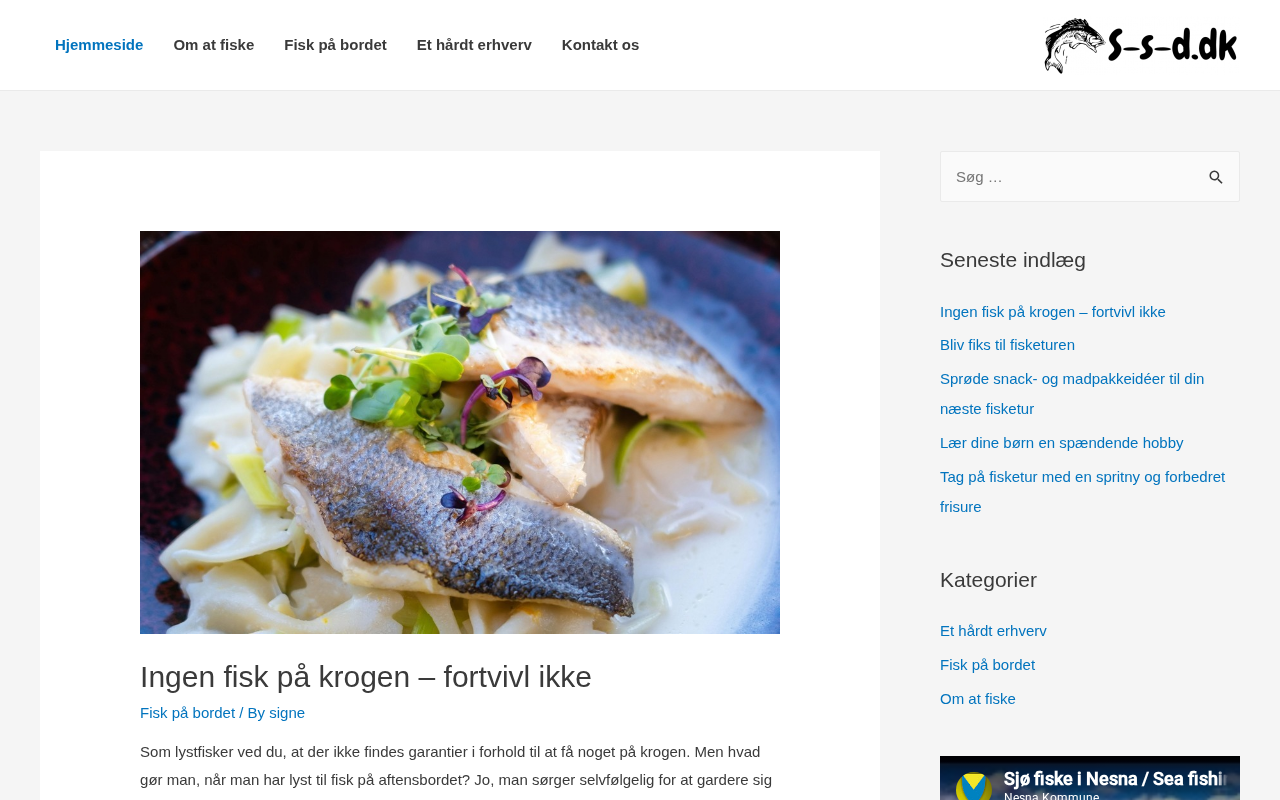Viewport: 1280px width, 800px height.
Task: Click the S-s-d.dk fish logo
Action: pyautogui.click(x=1141, y=45)
